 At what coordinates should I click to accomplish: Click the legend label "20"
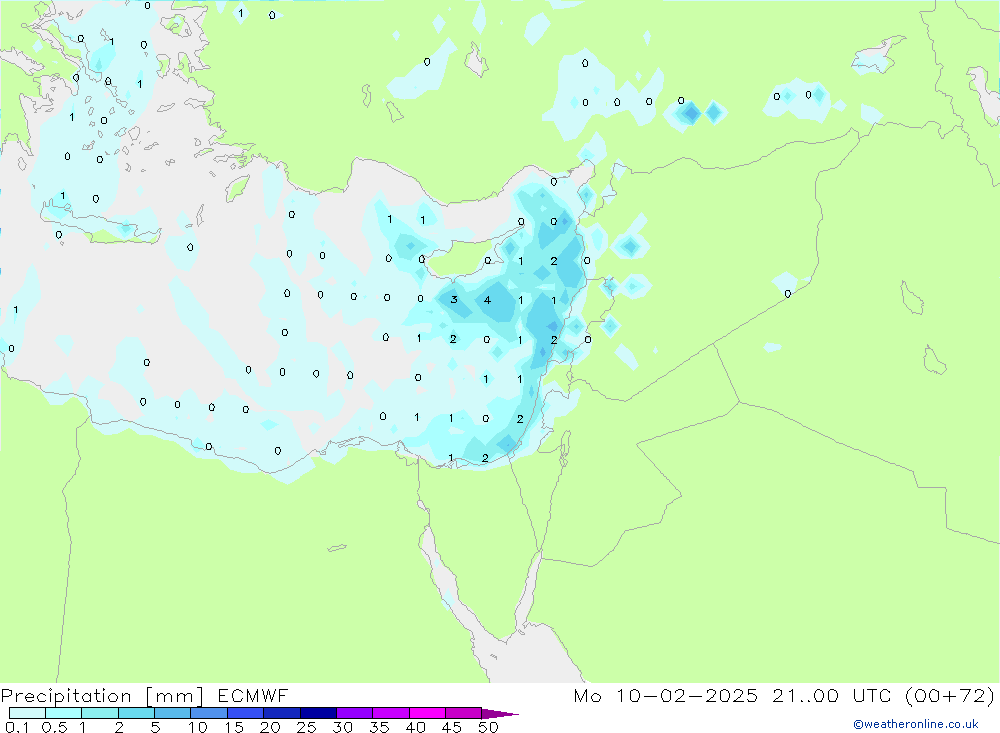click(270, 727)
